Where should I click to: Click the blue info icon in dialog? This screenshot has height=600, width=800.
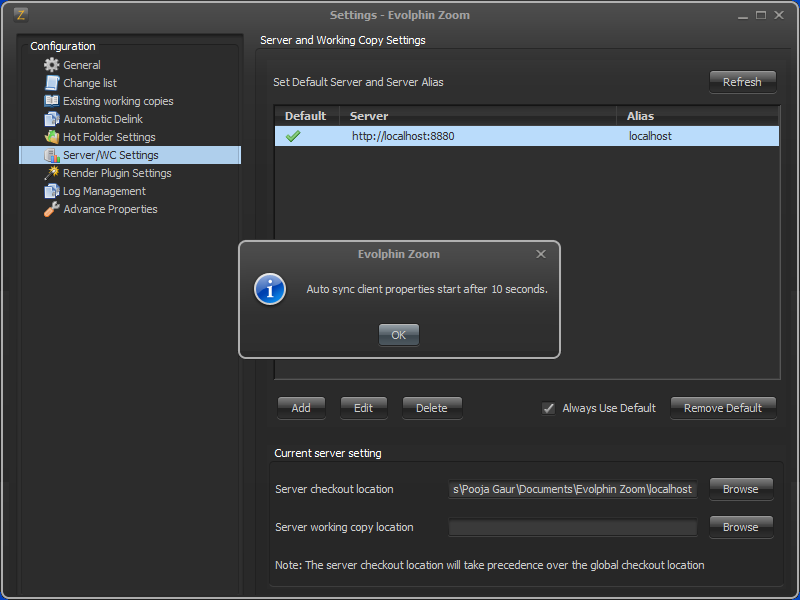270,289
